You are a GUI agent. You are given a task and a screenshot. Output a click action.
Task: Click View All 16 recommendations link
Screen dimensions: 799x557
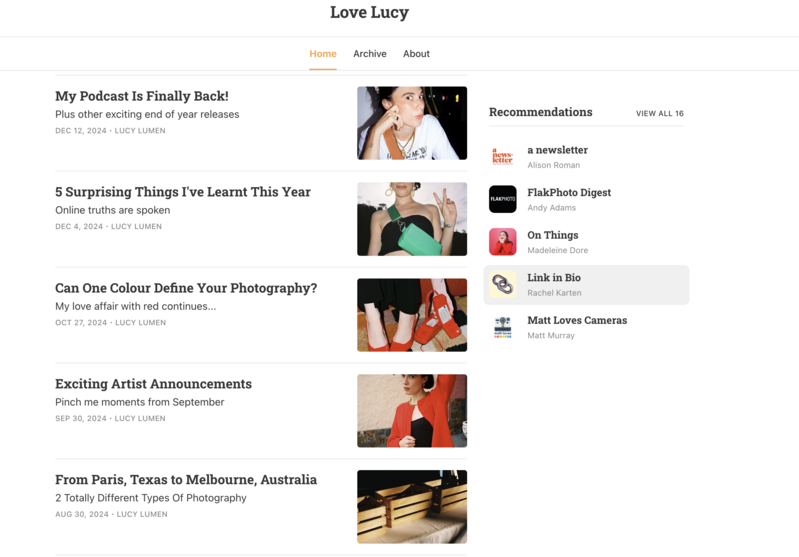(659, 114)
